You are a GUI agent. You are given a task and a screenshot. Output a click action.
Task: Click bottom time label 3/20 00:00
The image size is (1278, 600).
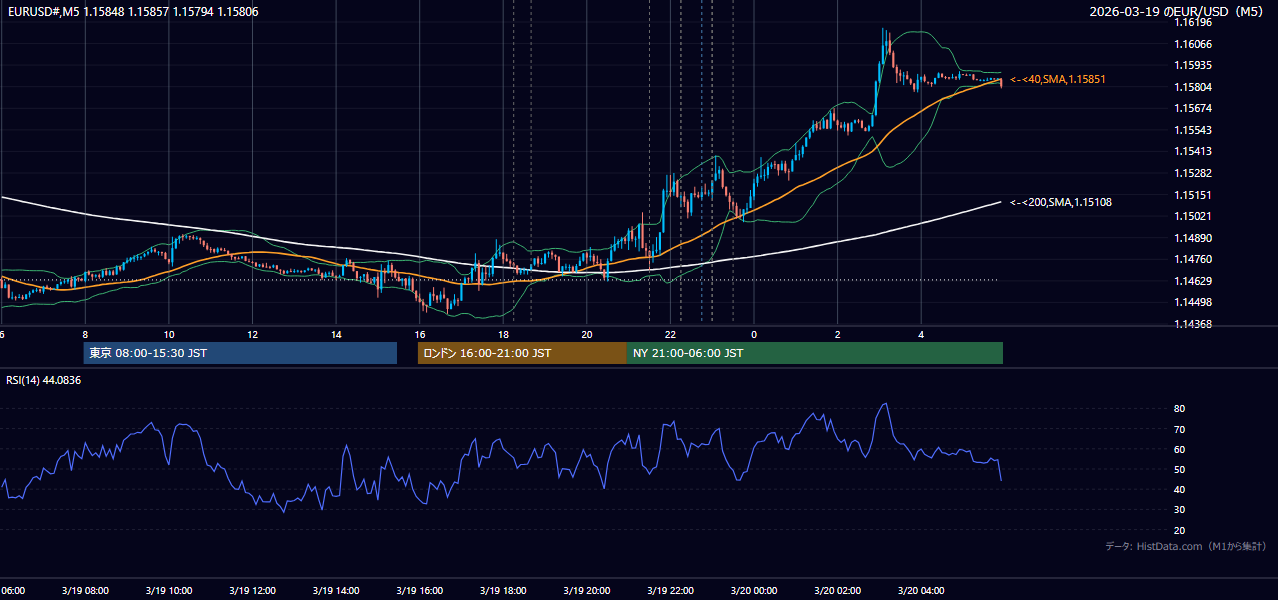pyautogui.click(x=754, y=591)
